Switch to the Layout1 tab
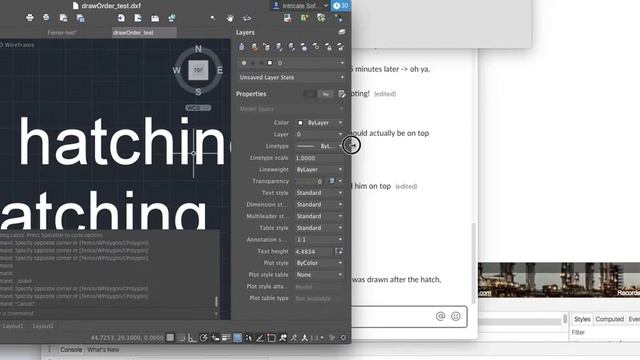Image resolution: width=640 pixels, height=360 pixels. (13, 326)
